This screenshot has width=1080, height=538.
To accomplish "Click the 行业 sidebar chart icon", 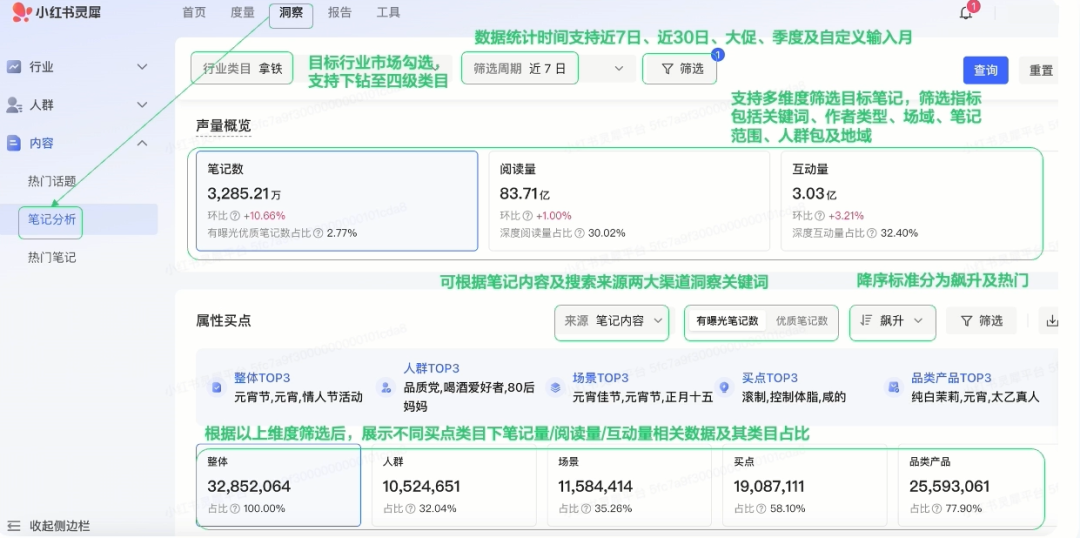I will pos(14,67).
